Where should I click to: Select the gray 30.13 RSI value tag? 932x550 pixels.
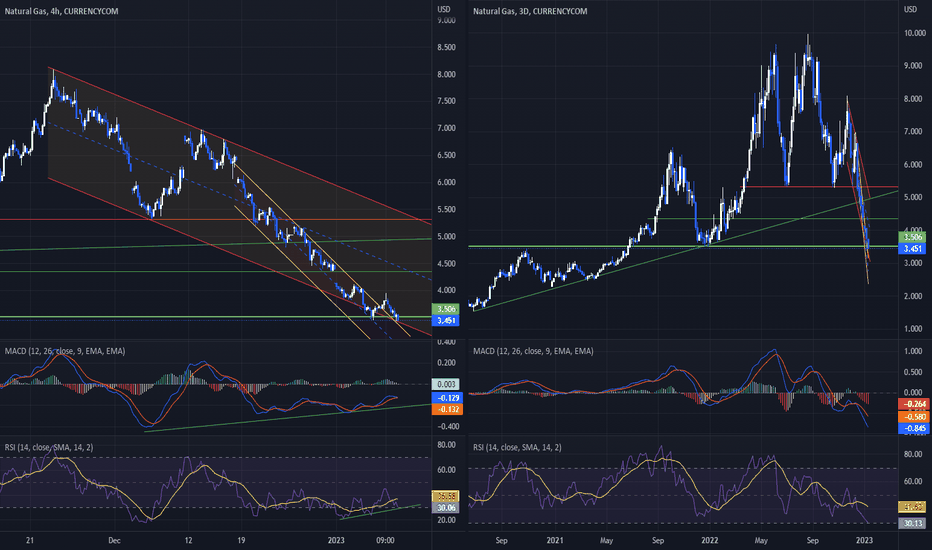[913, 523]
